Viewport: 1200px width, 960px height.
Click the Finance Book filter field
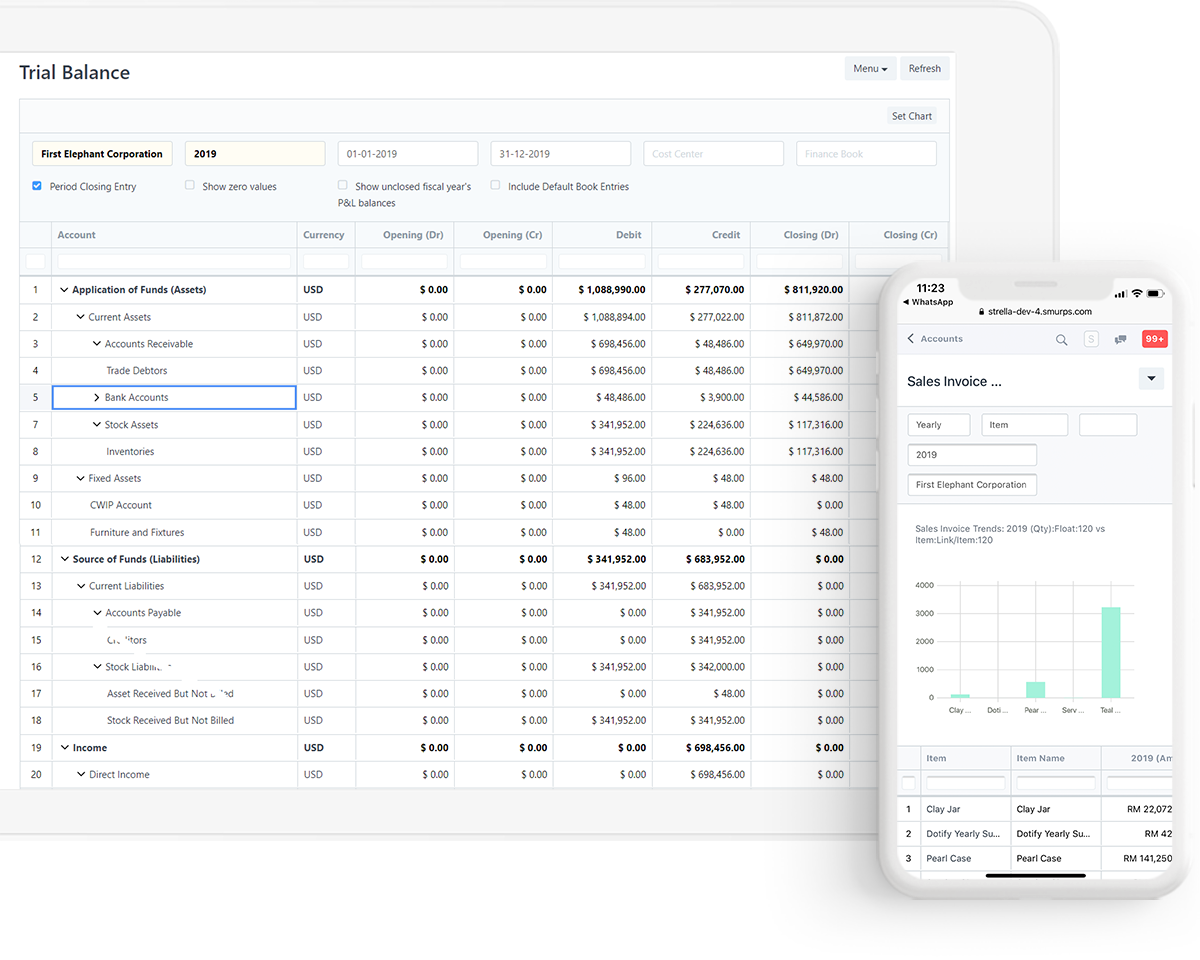coord(866,153)
